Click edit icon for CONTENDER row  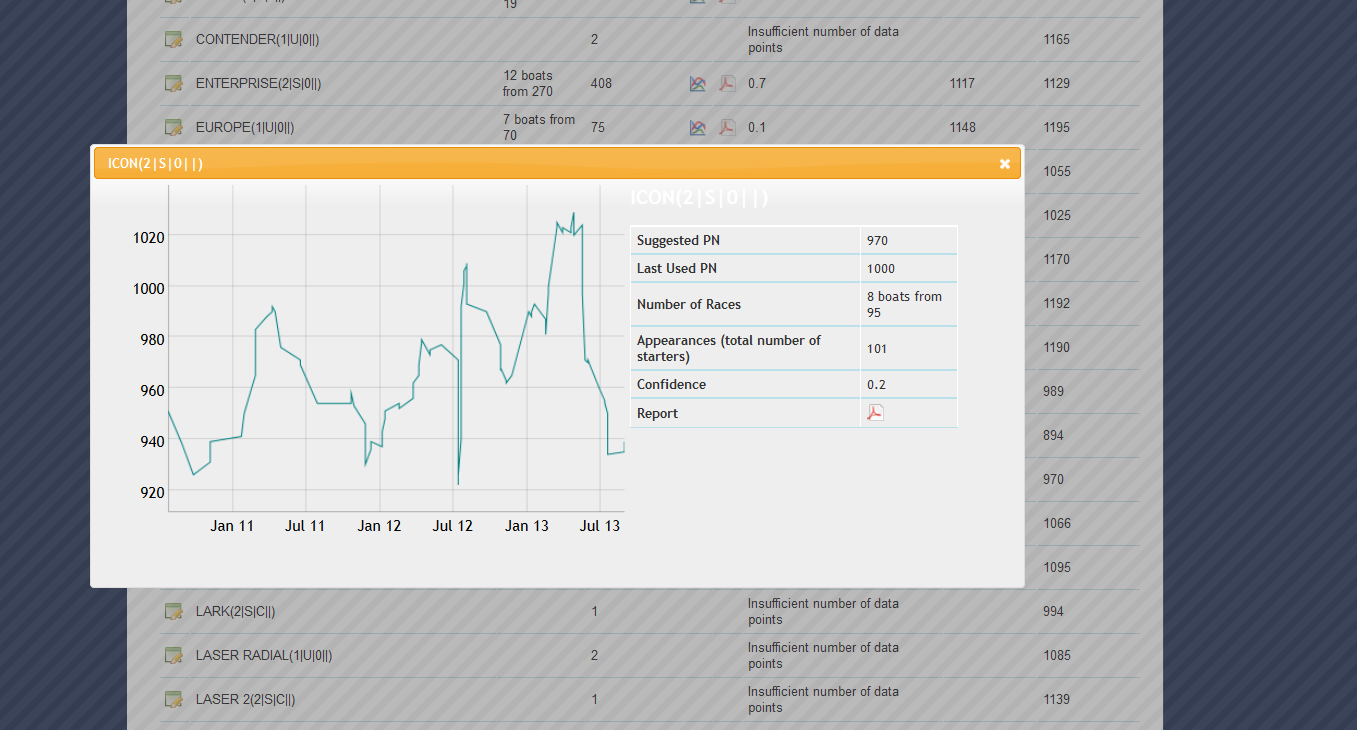(x=174, y=39)
